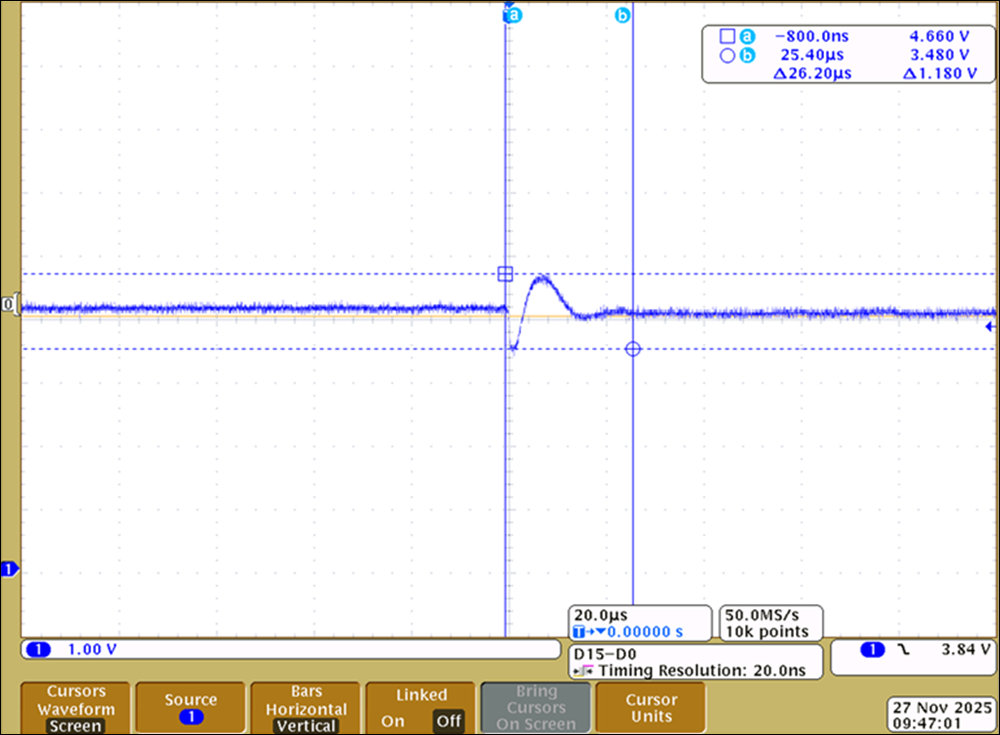Click the trigger level arrow on right edge
The height and width of the screenshot is (735, 1000).
coord(990,327)
